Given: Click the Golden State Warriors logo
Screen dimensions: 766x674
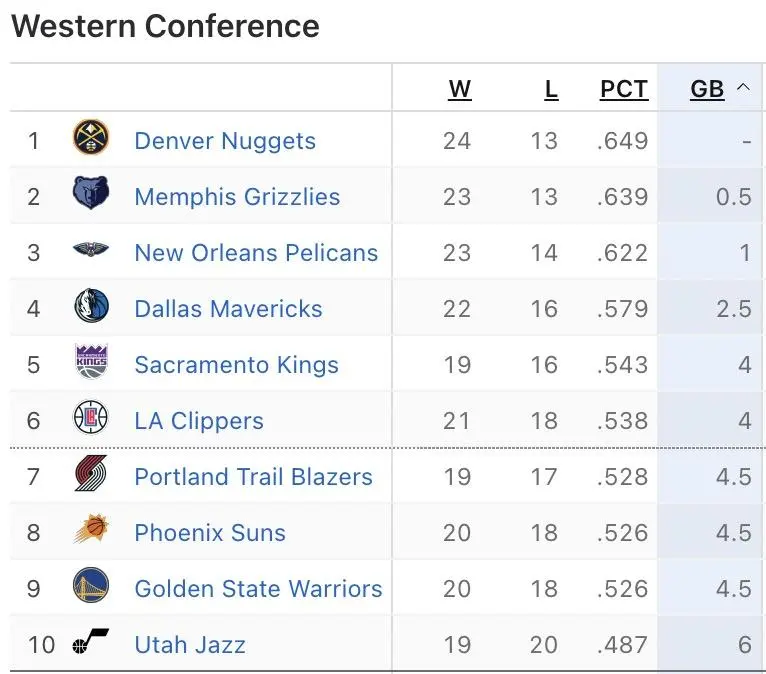Looking at the screenshot, I should coord(91,588).
